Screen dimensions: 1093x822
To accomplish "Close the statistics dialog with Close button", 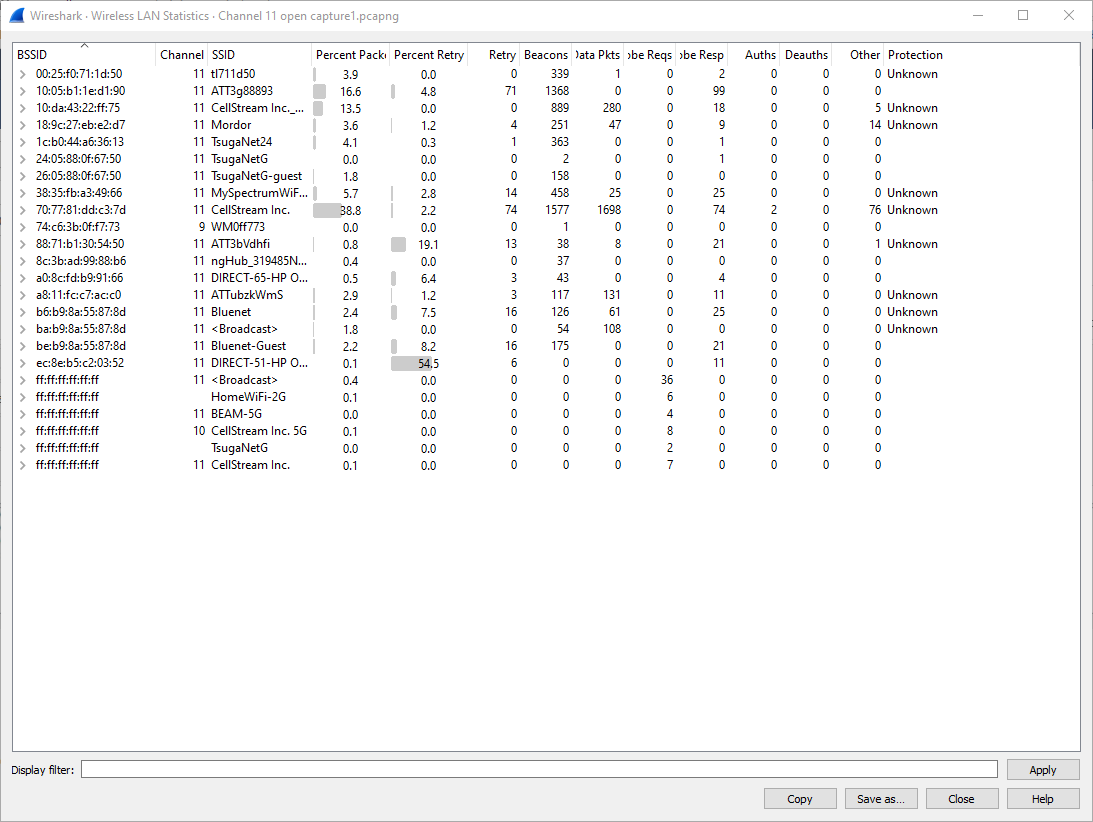I will [962, 799].
